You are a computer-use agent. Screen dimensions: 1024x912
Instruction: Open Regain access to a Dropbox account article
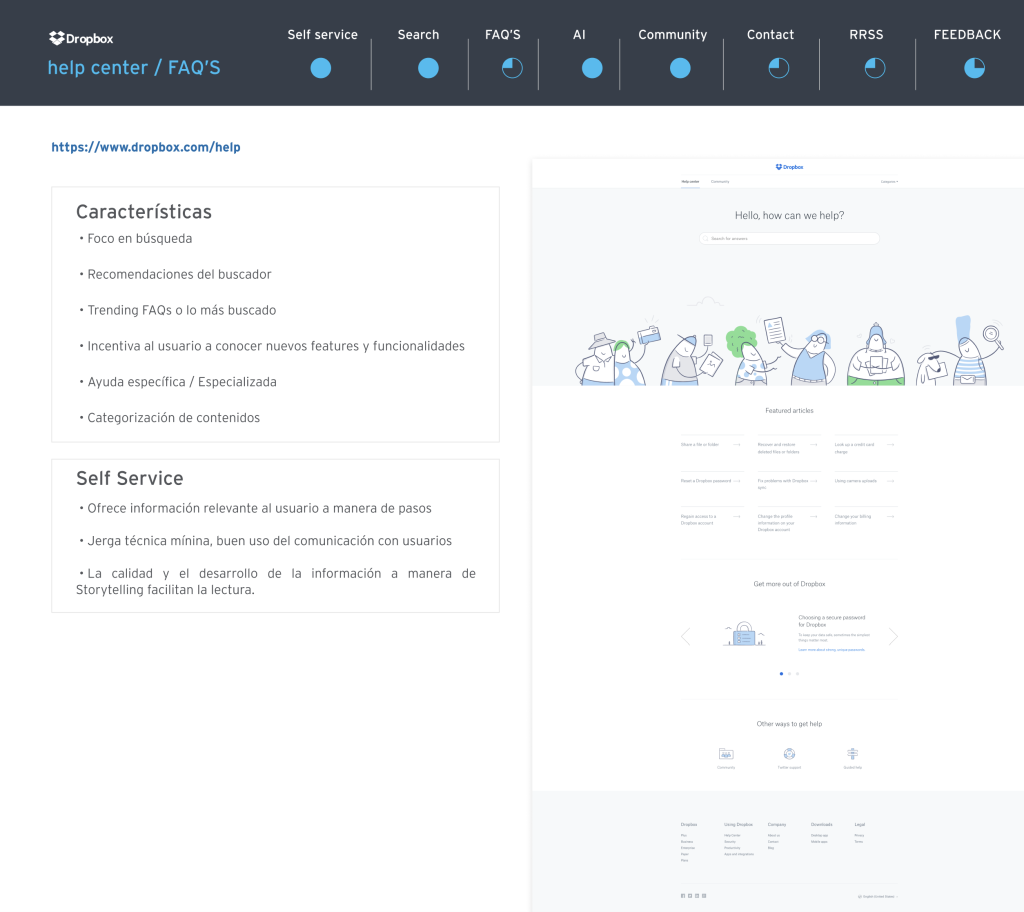click(699, 520)
